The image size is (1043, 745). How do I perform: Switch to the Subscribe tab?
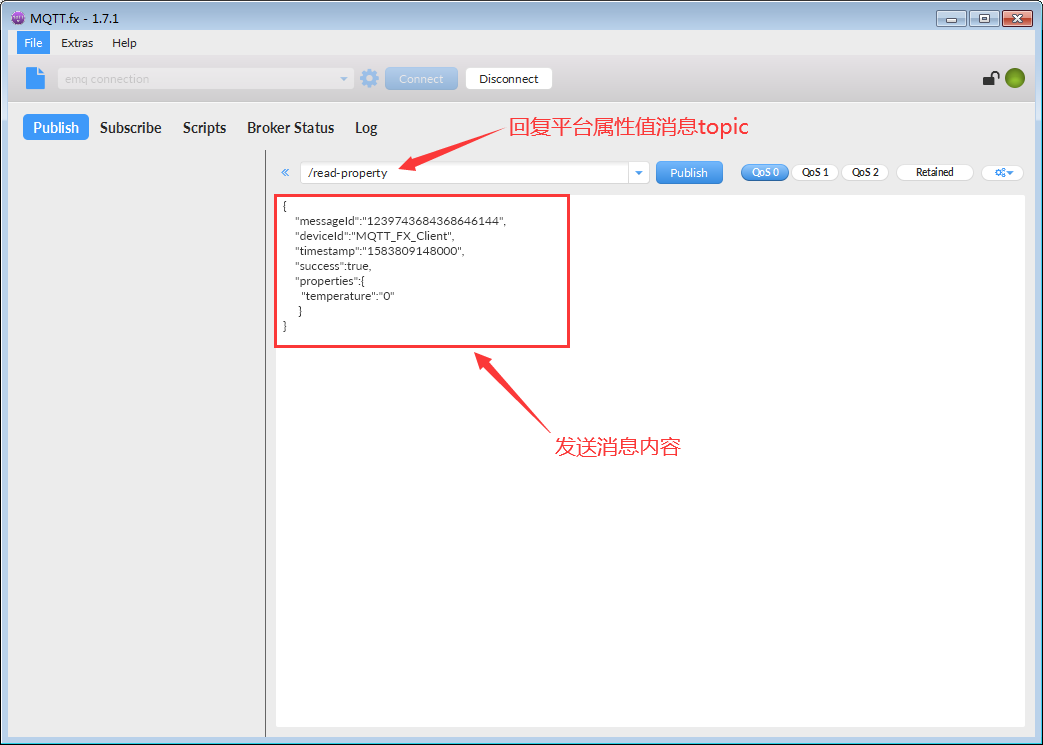[x=130, y=128]
